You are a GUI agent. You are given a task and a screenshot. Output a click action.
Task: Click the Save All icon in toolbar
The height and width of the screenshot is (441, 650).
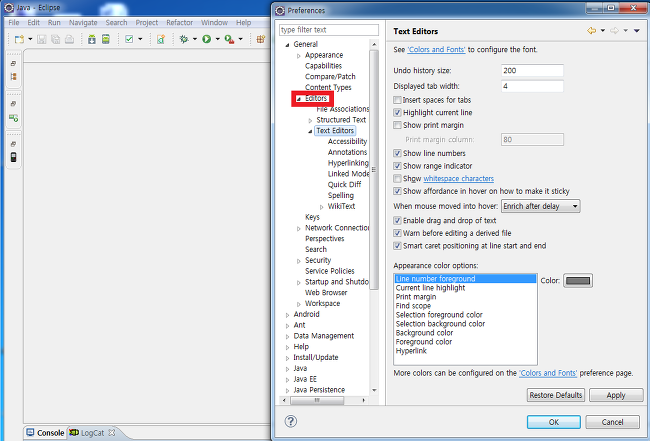click(x=56, y=39)
